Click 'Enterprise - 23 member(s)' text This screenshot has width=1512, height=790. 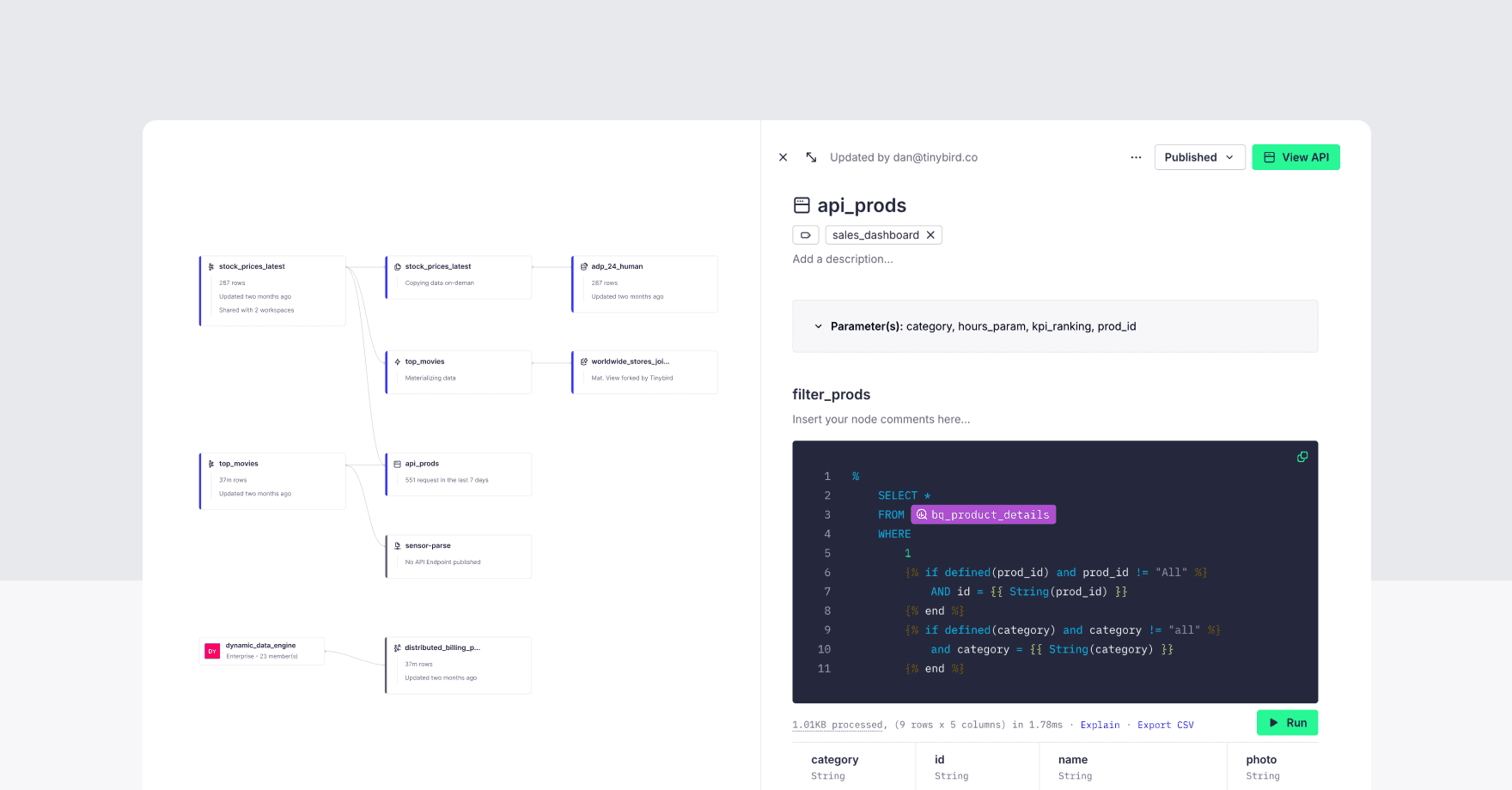pos(262,657)
